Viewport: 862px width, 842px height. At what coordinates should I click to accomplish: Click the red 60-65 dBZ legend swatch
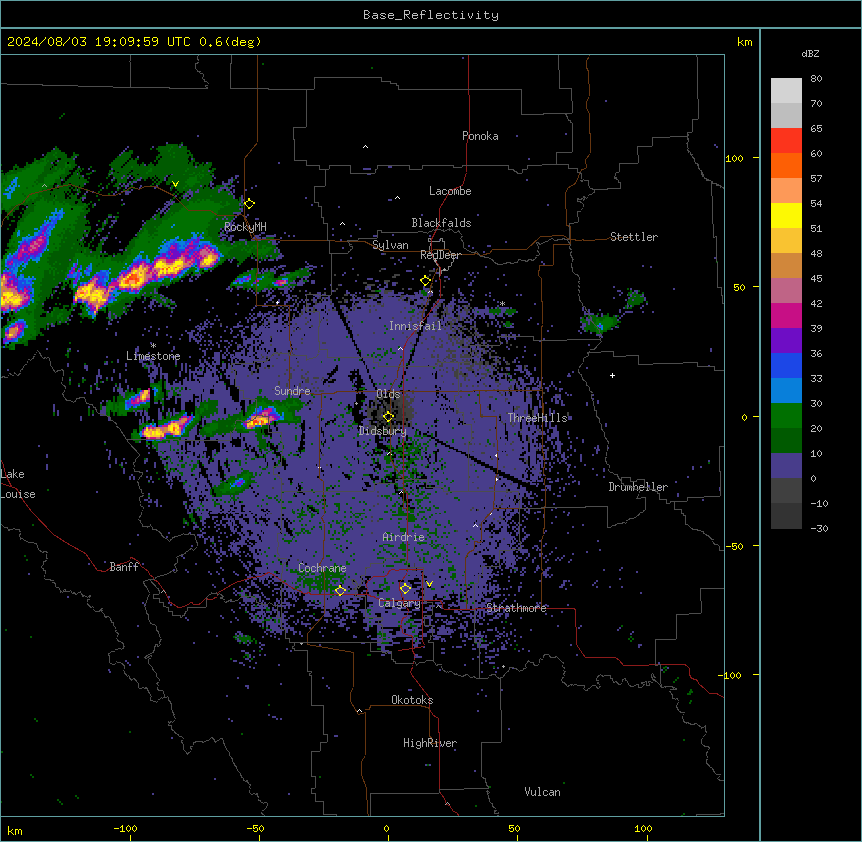coord(786,141)
